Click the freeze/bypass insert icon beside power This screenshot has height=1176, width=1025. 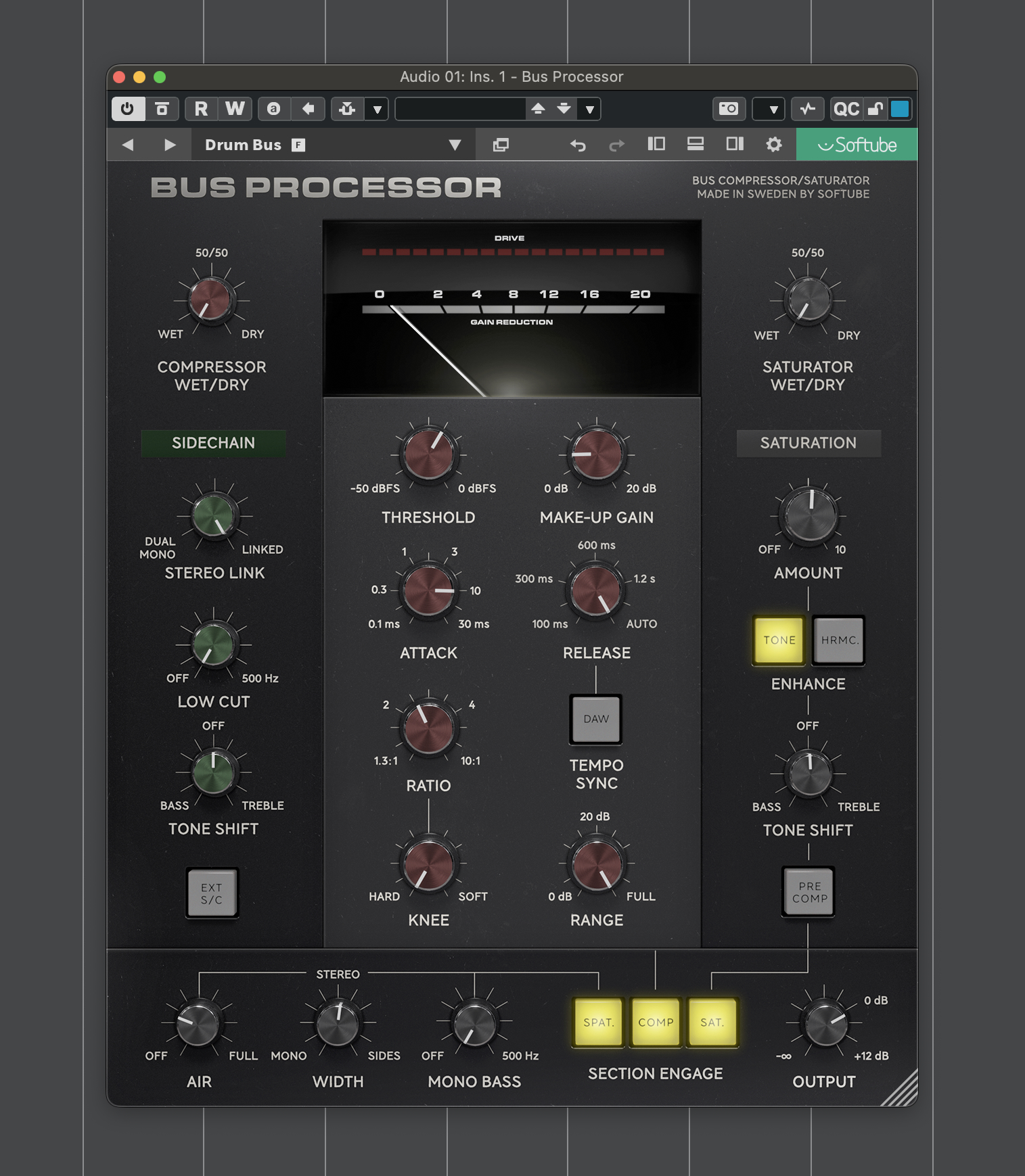tap(162, 109)
